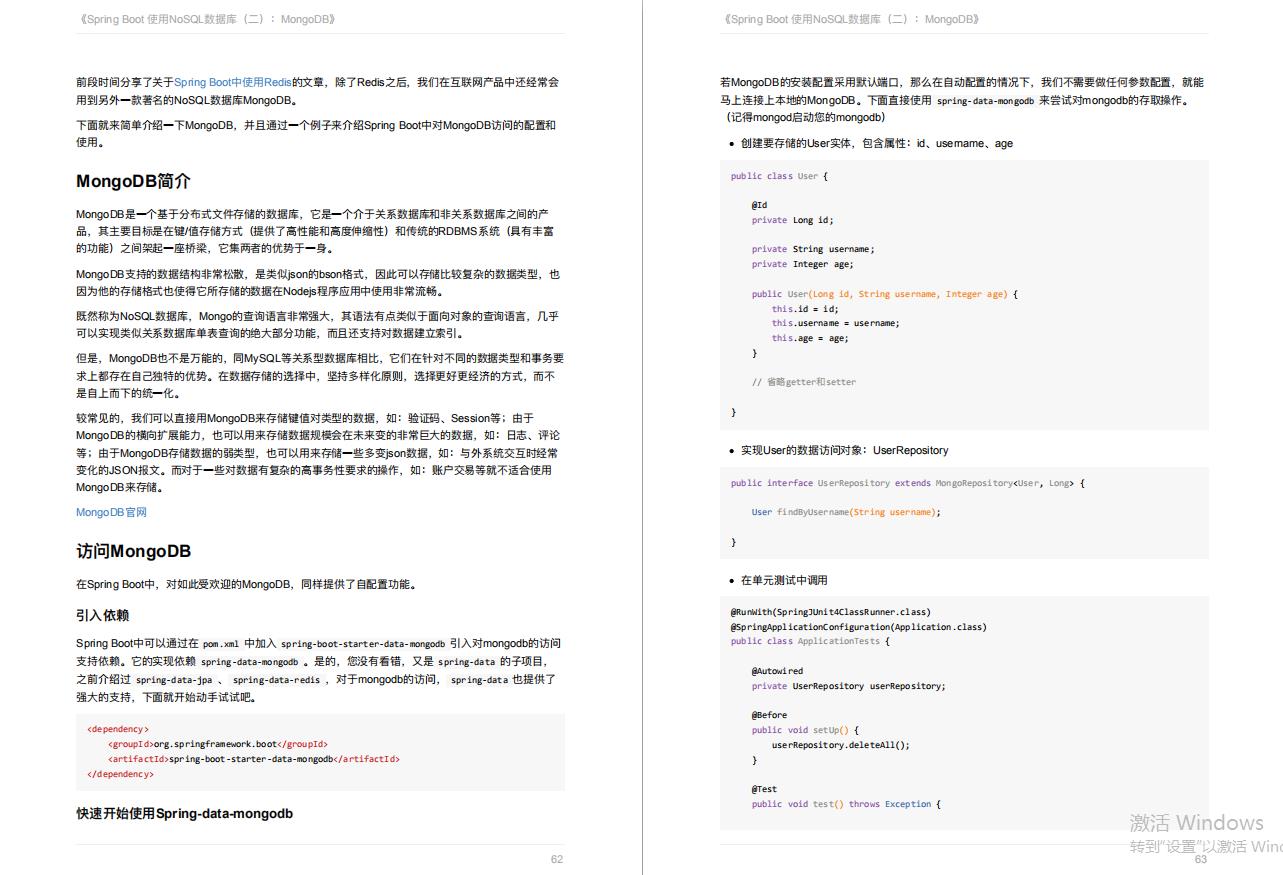
Task: Click the 'MongoDB简介' heading
Action: pyautogui.click(x=133, y=181)
